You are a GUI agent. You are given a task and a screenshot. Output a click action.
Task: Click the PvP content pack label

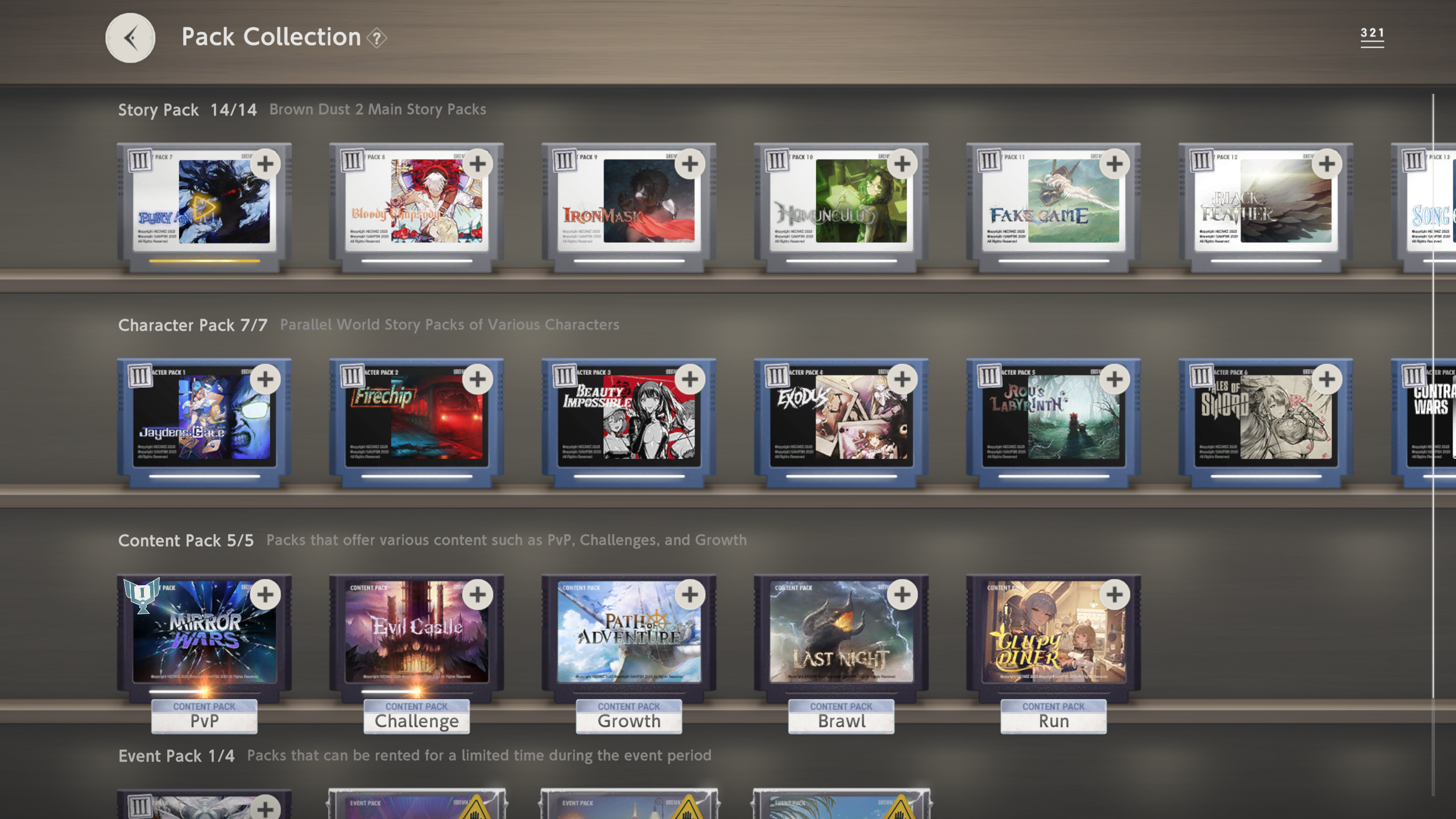[x=204, y=716]
